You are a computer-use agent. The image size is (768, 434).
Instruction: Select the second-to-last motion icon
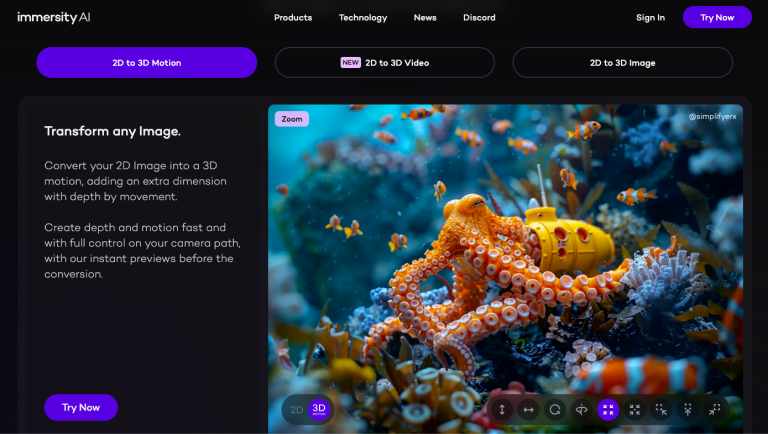click(x=688, y=410)
